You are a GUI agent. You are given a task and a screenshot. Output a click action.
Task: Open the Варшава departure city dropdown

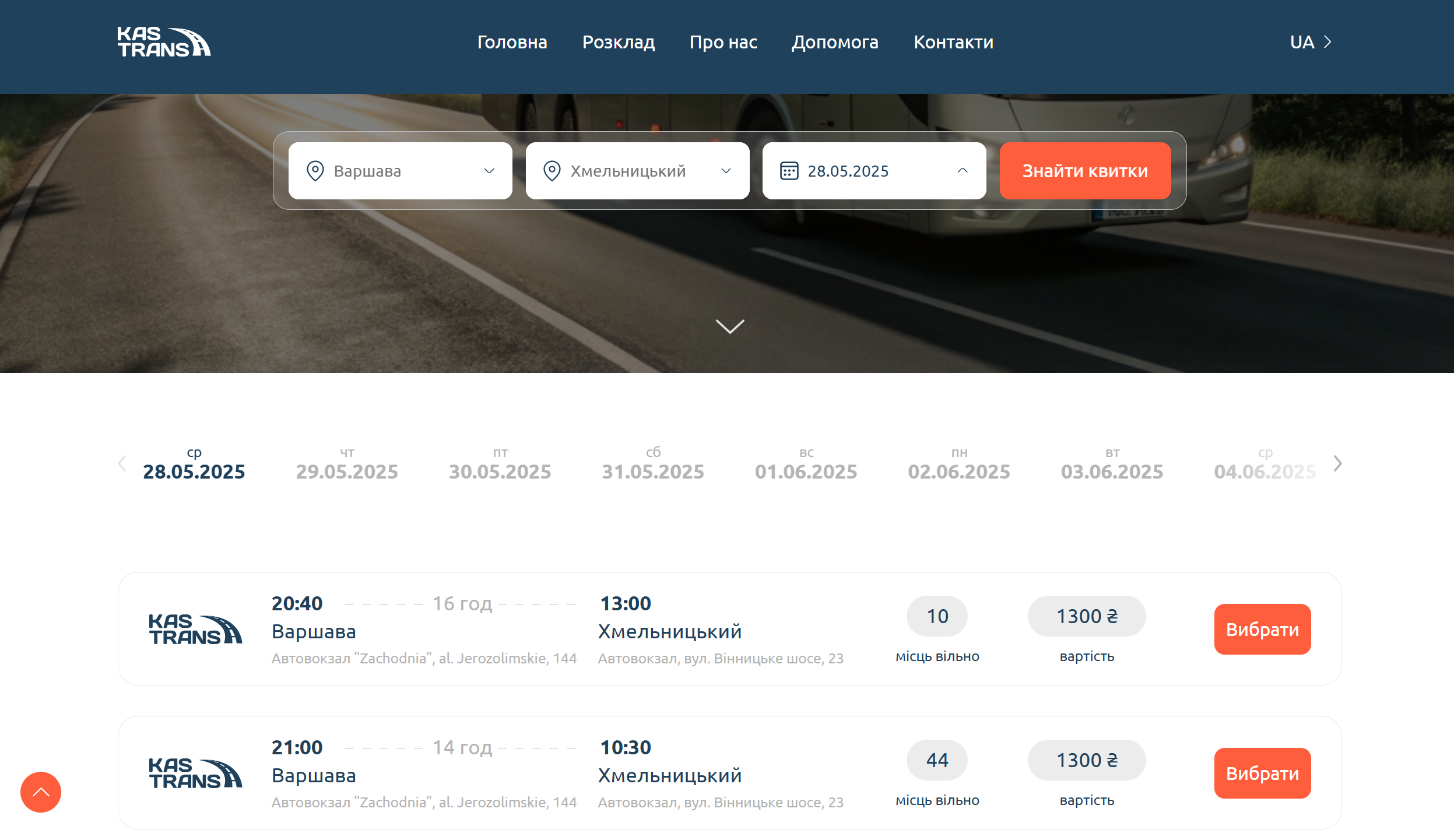pyautogui.click(x=401, y=171)
